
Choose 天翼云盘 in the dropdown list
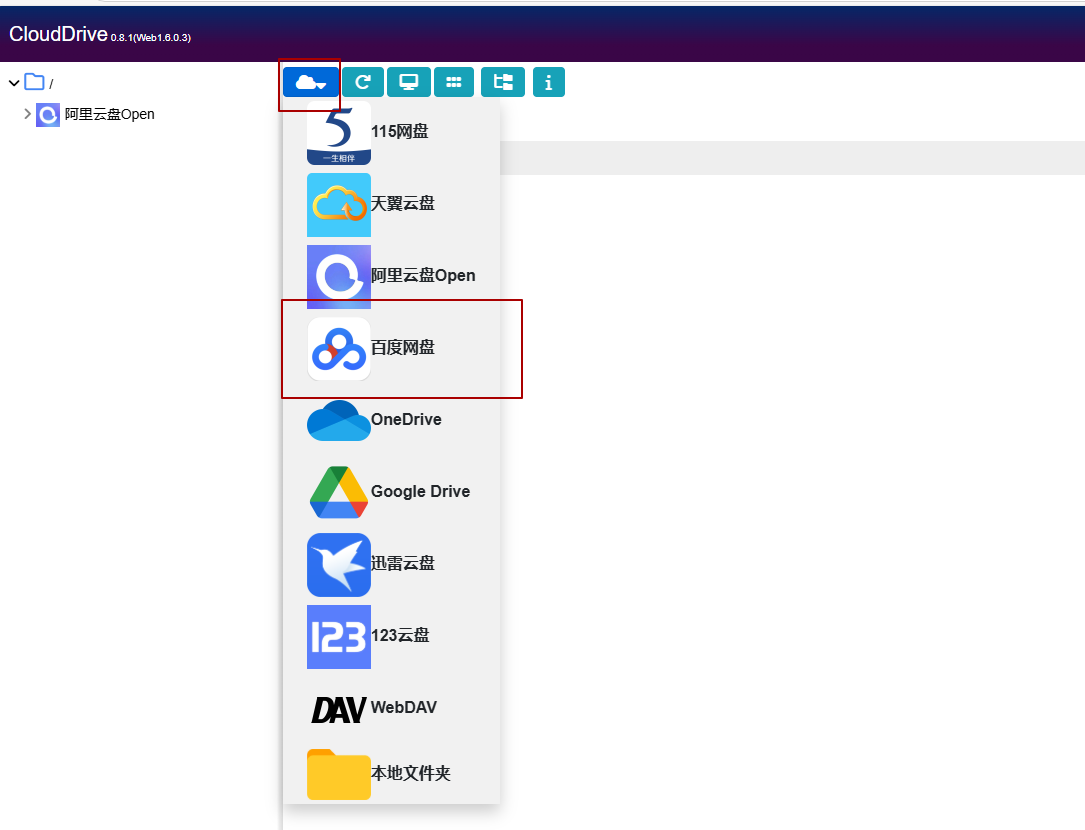tap(402, 204)
